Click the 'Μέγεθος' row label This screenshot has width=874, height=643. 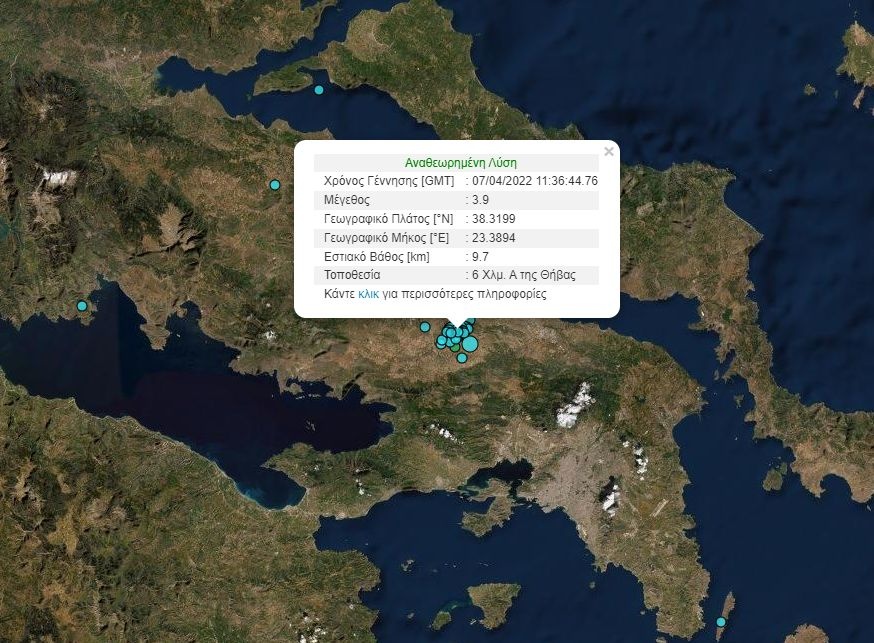[x=347, y=200]
